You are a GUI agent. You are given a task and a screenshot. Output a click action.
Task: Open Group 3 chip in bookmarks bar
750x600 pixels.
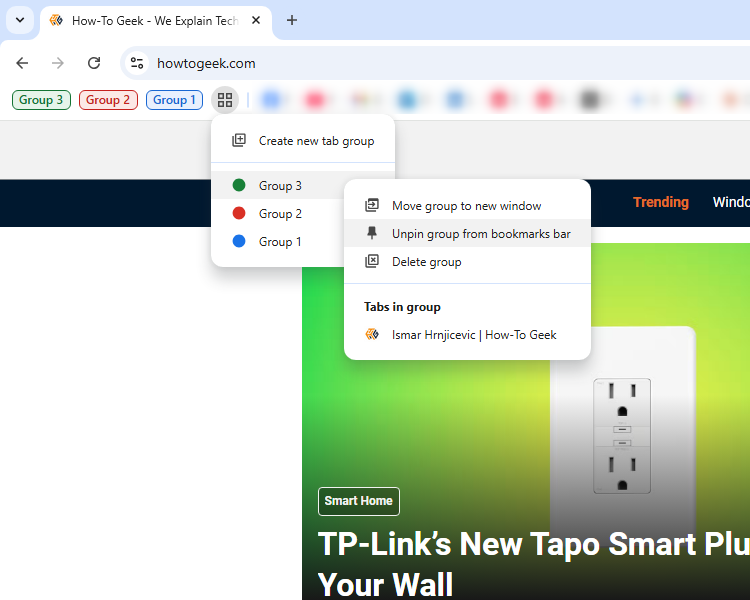click(41, 100)
